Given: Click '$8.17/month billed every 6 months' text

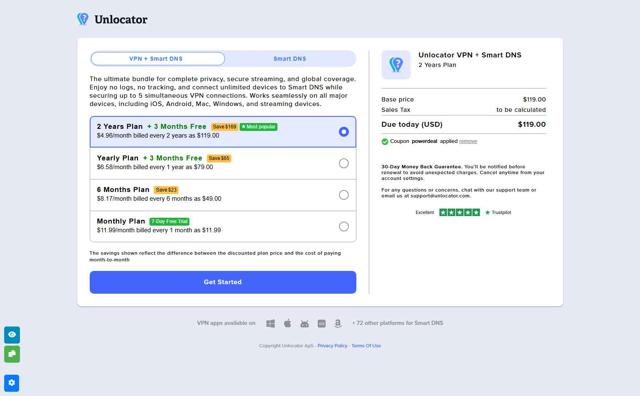Looking at the screenshot, I should (x=159, y=198).
